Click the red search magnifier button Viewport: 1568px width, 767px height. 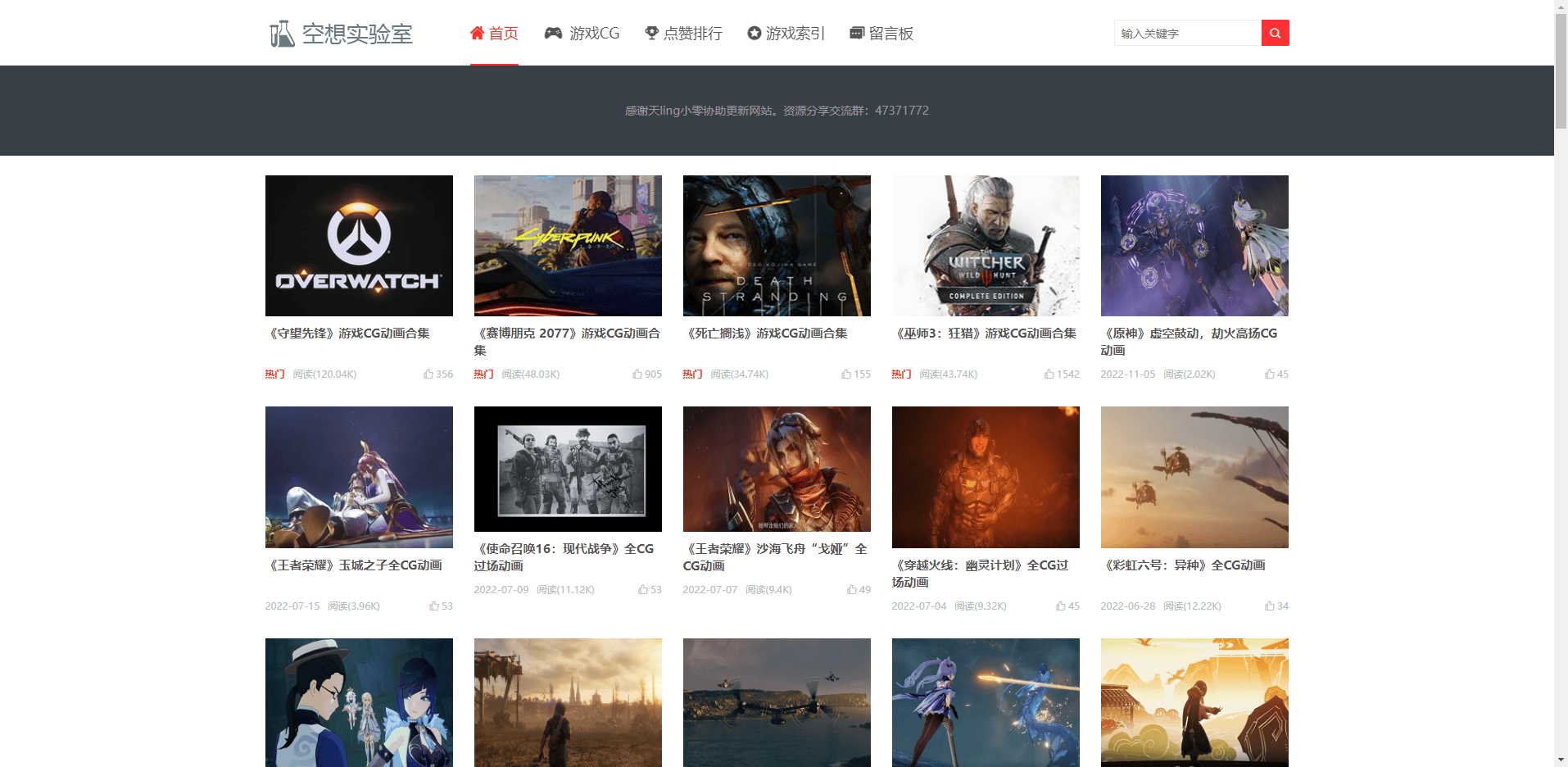point(1275,33)
